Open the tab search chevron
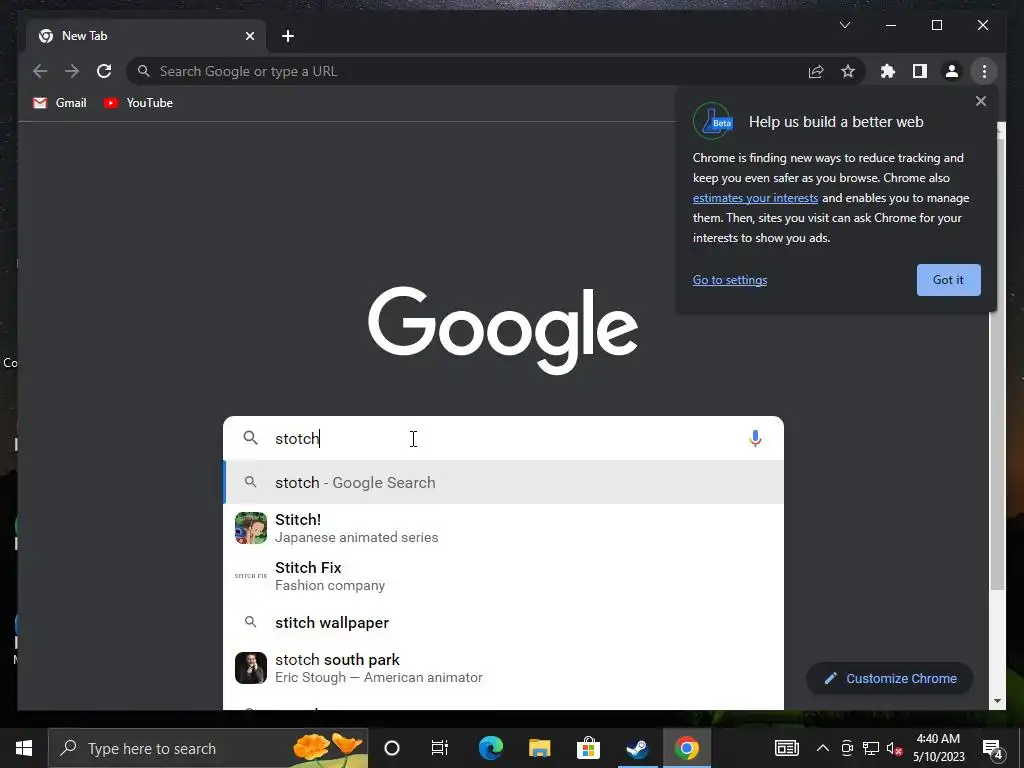Image resolution: width=1024 pixels, height=768 pixels. pyautogui.click(x=844, y=25)
